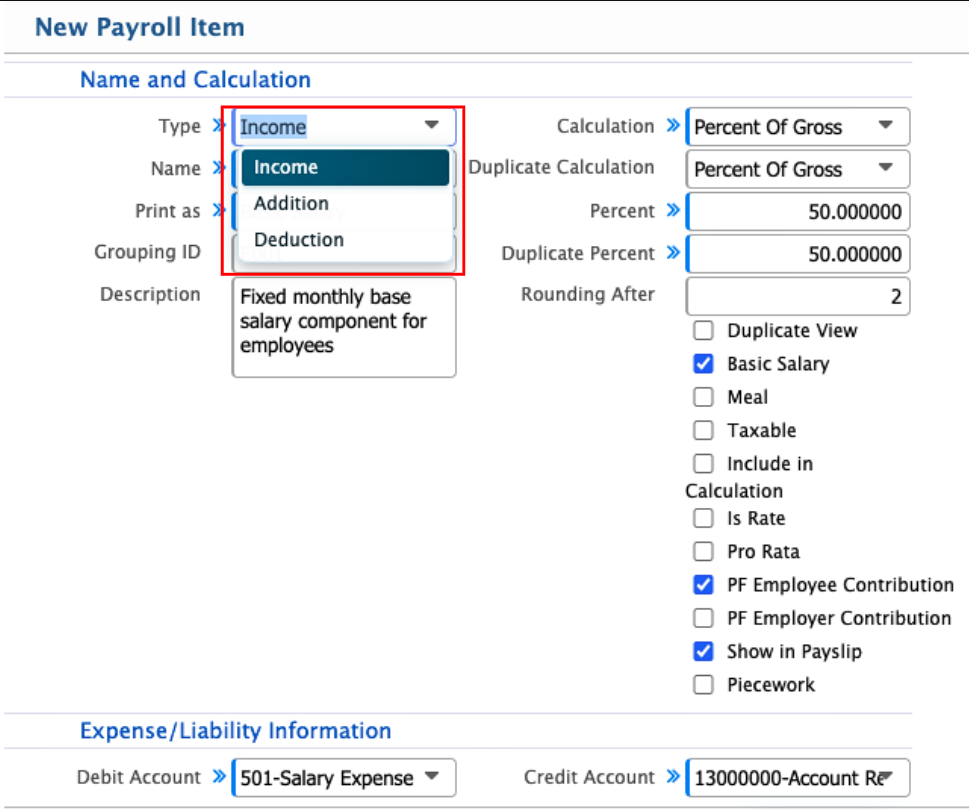Image resolution: width=969 pixels, height=809 pixels.
Task: Click the Percent input field
Action: [797, 212]
